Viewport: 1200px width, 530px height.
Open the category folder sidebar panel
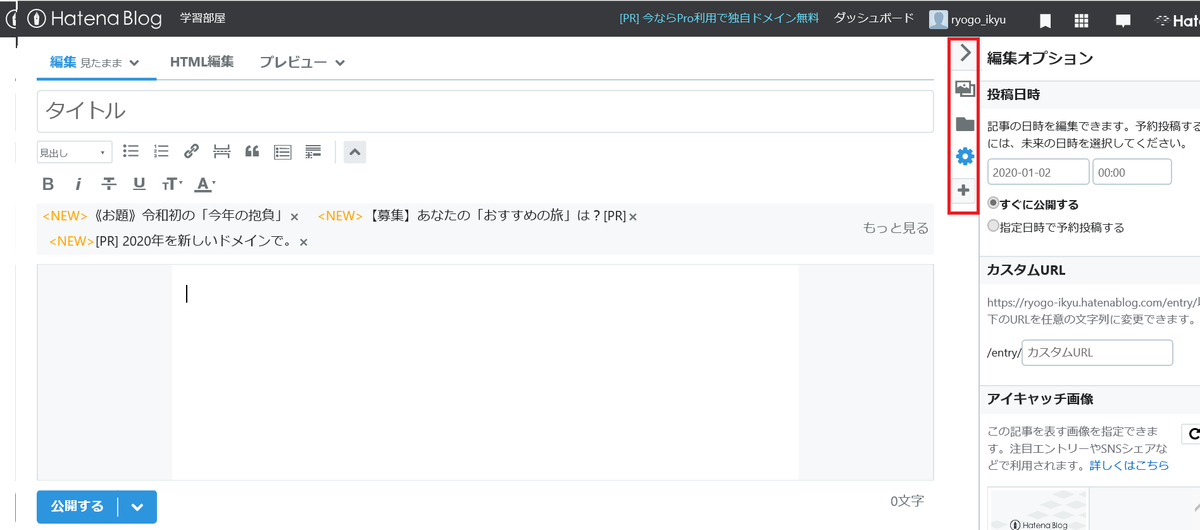965,124
